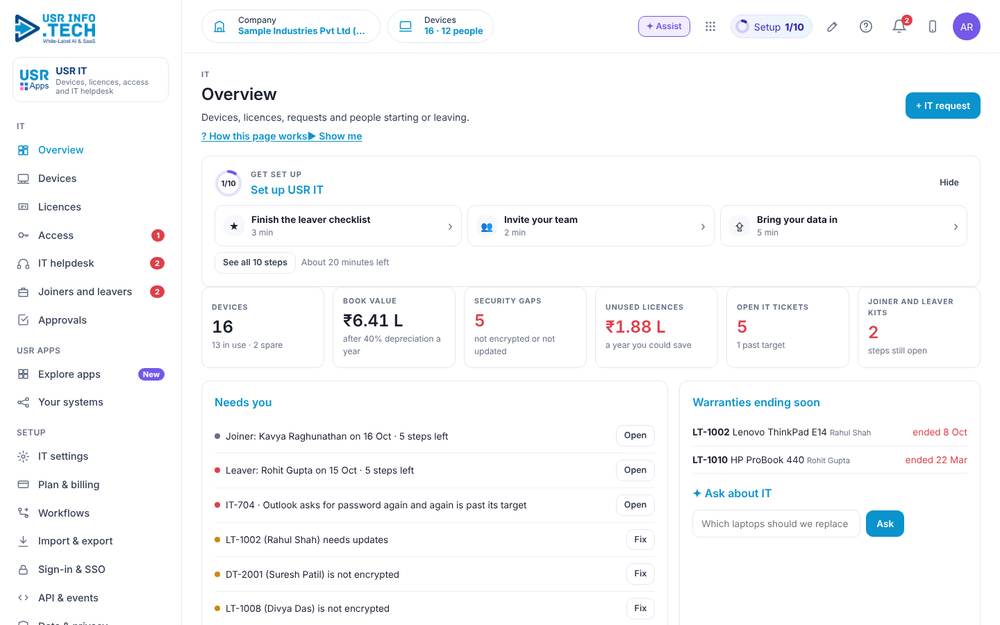Click the IT settings gear icon

point(23,457)
